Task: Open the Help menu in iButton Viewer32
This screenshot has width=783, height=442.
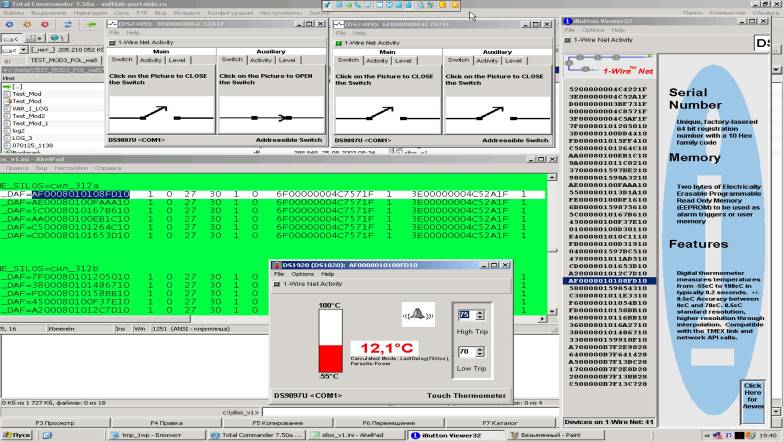Action: [618, 30]
